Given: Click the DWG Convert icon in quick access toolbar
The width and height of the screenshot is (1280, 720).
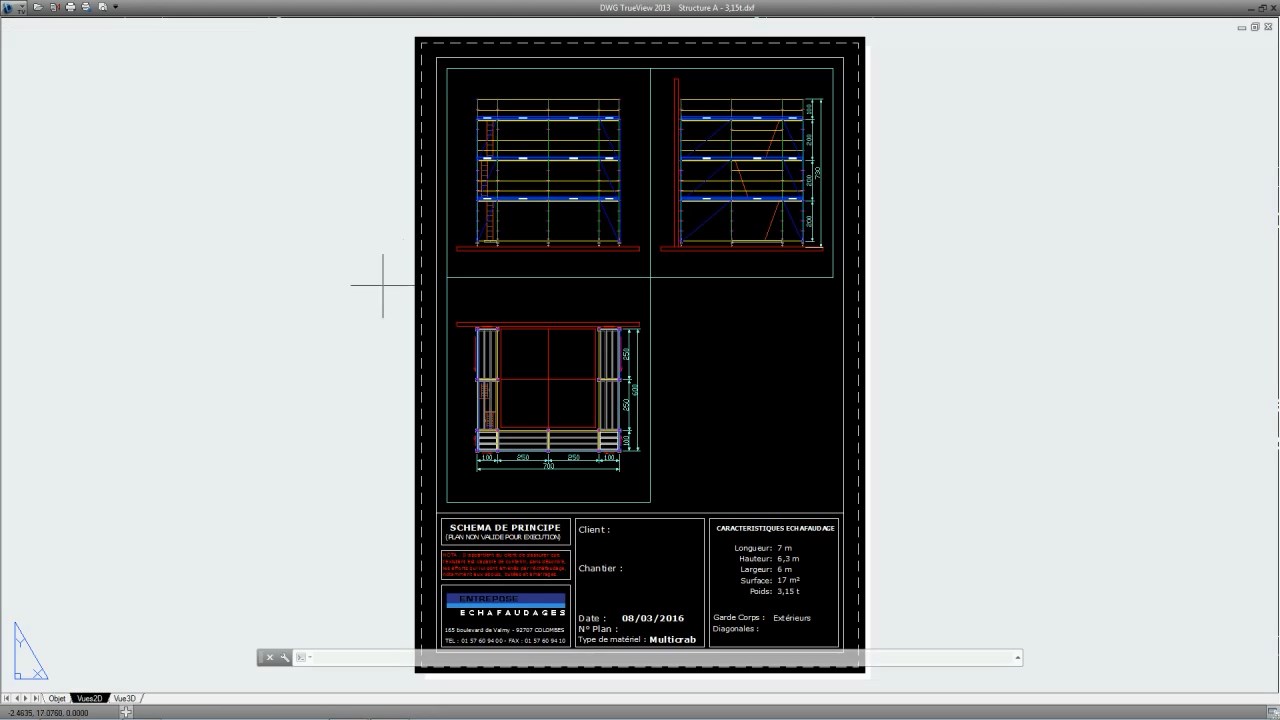Looking at the screenshot, I should 55,7.
